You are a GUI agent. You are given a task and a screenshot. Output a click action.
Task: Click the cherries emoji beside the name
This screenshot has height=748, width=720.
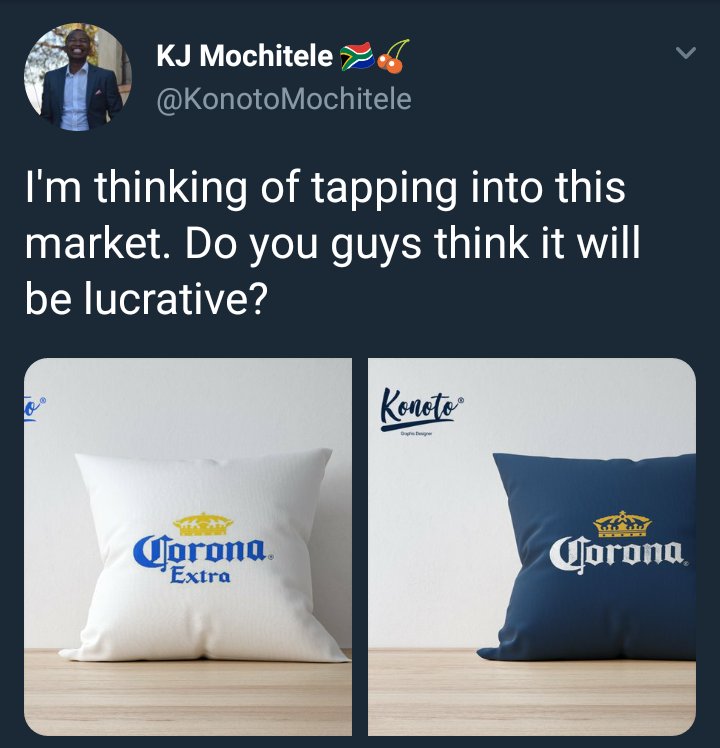[393, 56]
